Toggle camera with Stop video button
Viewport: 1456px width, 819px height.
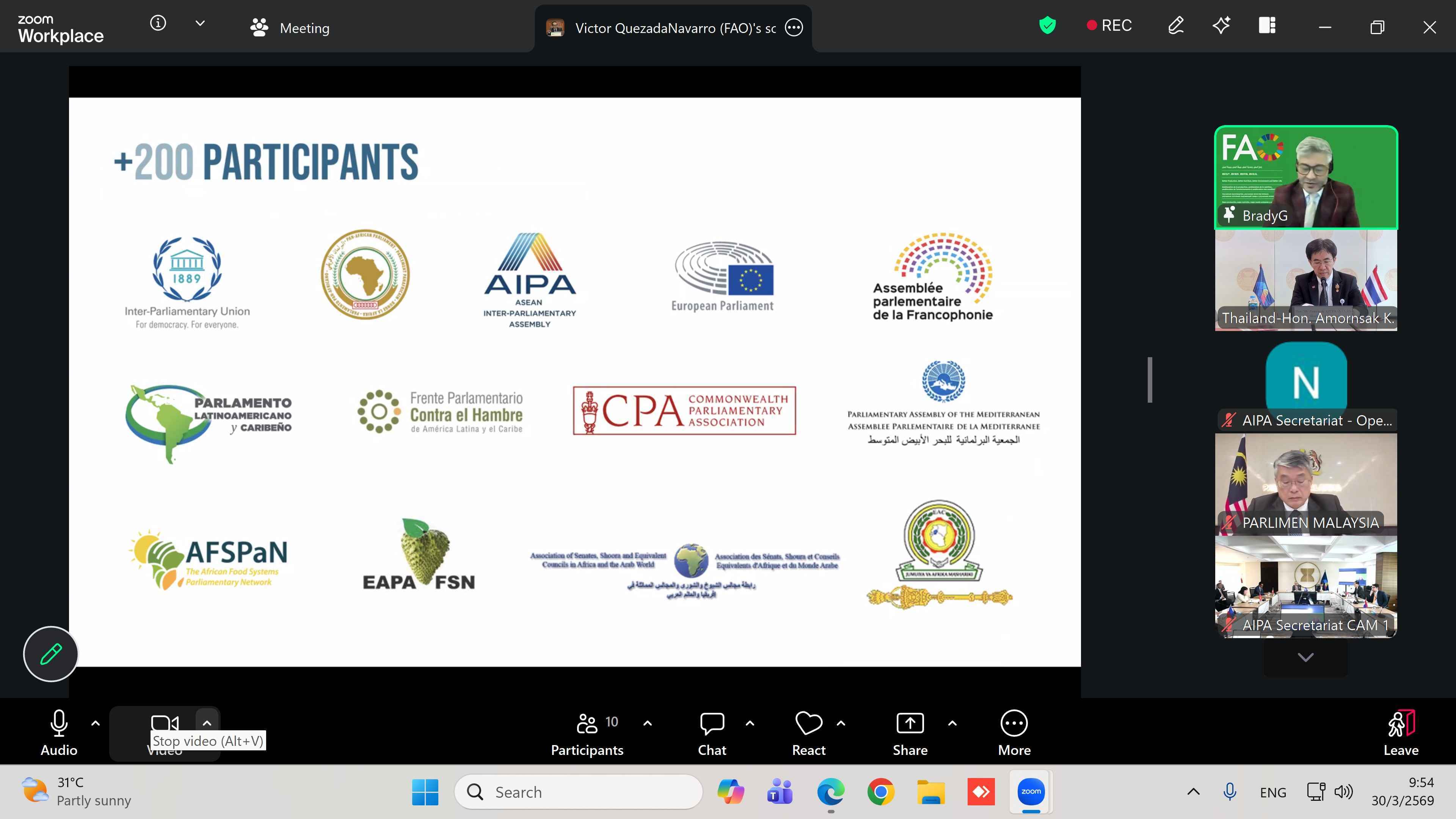point(165,723)
